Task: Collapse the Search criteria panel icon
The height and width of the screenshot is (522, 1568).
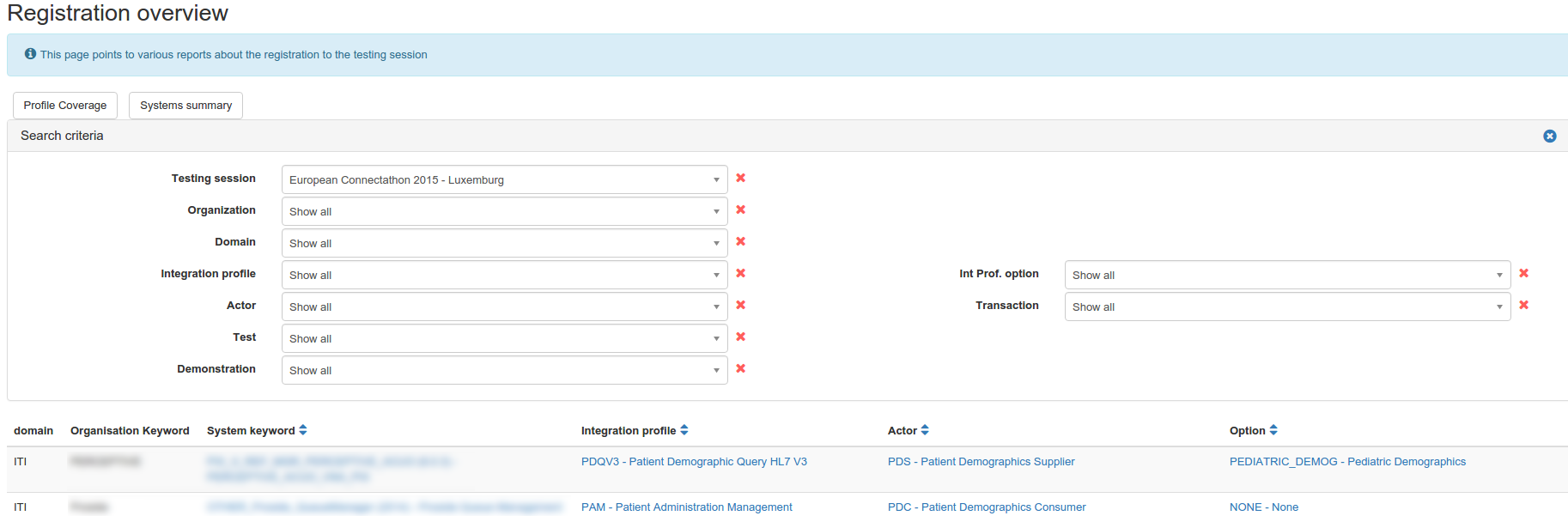Action: [1549, 137]
